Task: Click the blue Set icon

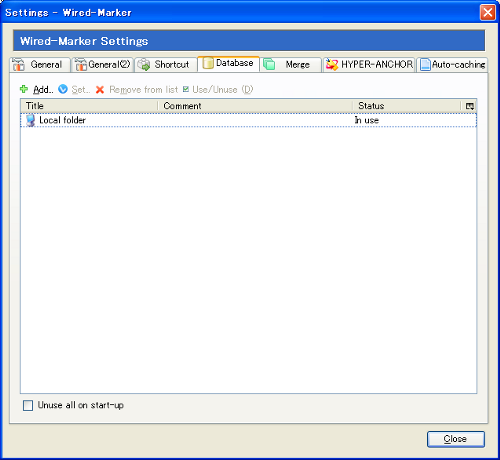Action: point(63,89)
